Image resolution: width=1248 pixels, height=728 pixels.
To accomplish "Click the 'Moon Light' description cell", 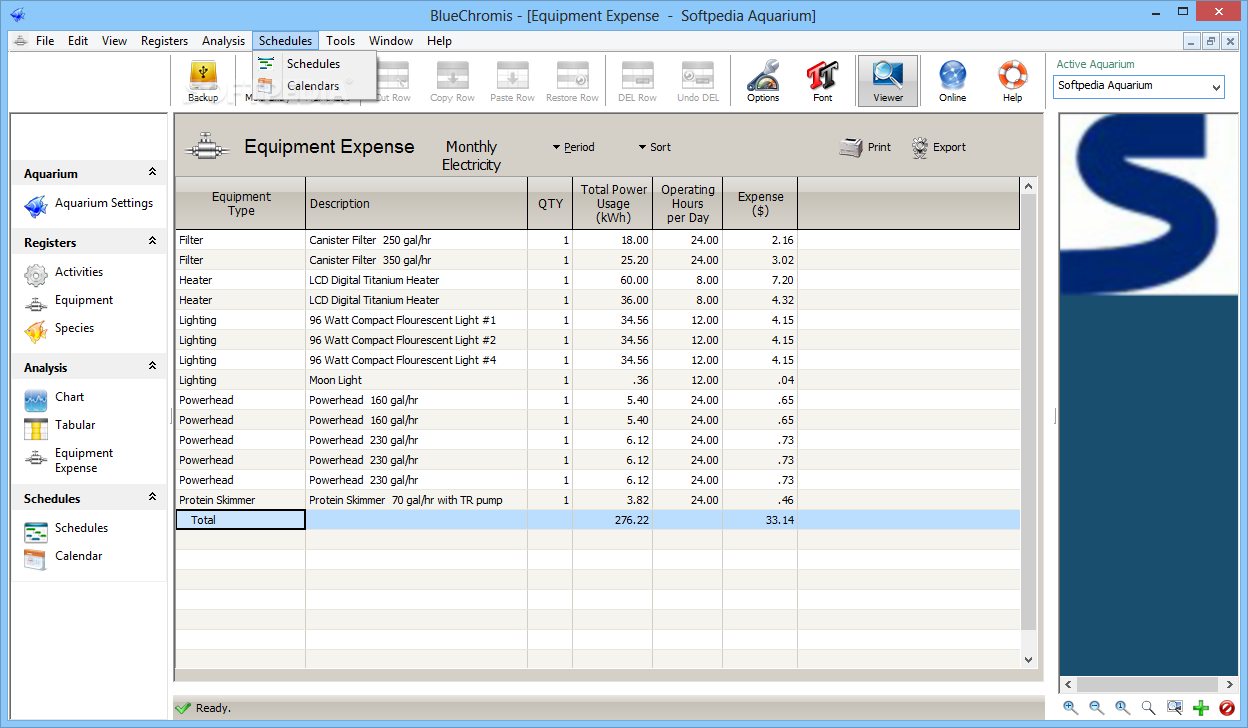I will tap(417, 380).
